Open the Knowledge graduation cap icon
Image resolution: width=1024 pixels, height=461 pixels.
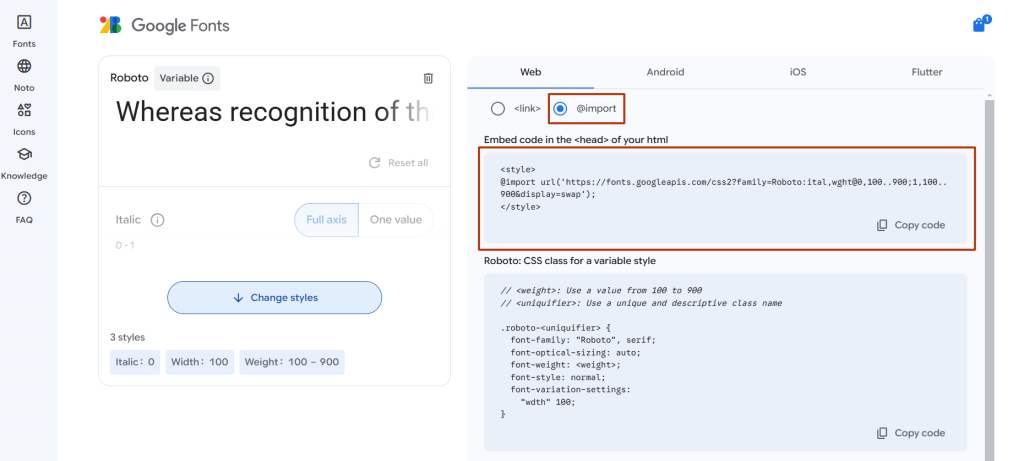click(24, 154)
